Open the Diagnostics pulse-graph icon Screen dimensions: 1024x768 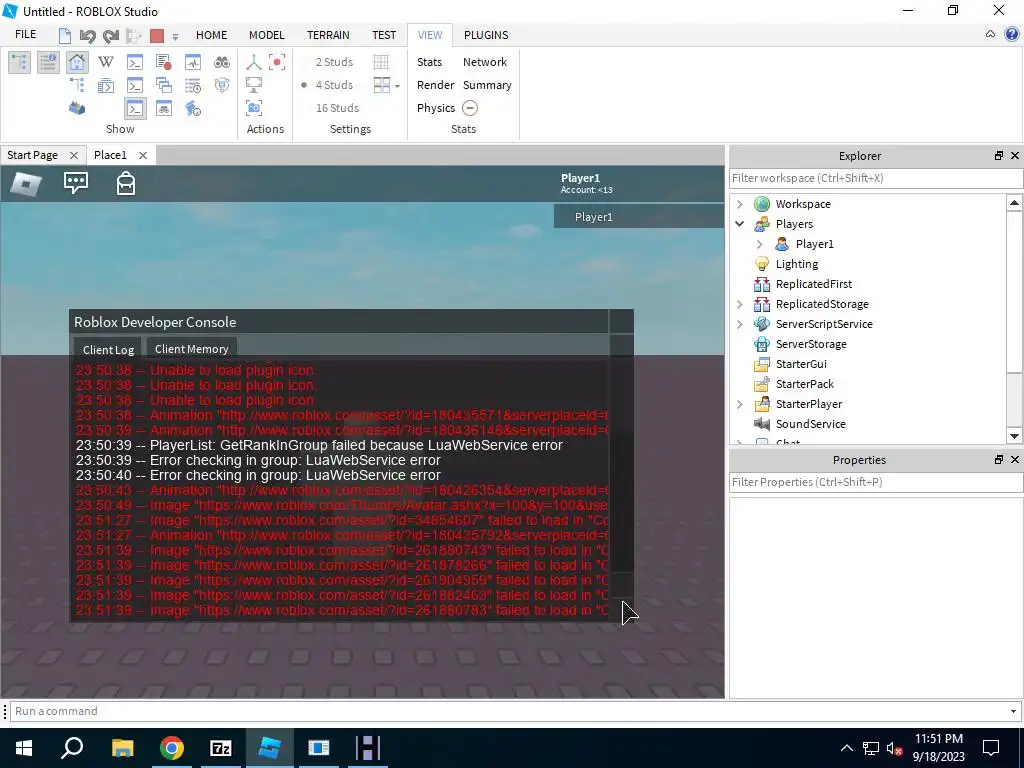(x=193, y=62)
